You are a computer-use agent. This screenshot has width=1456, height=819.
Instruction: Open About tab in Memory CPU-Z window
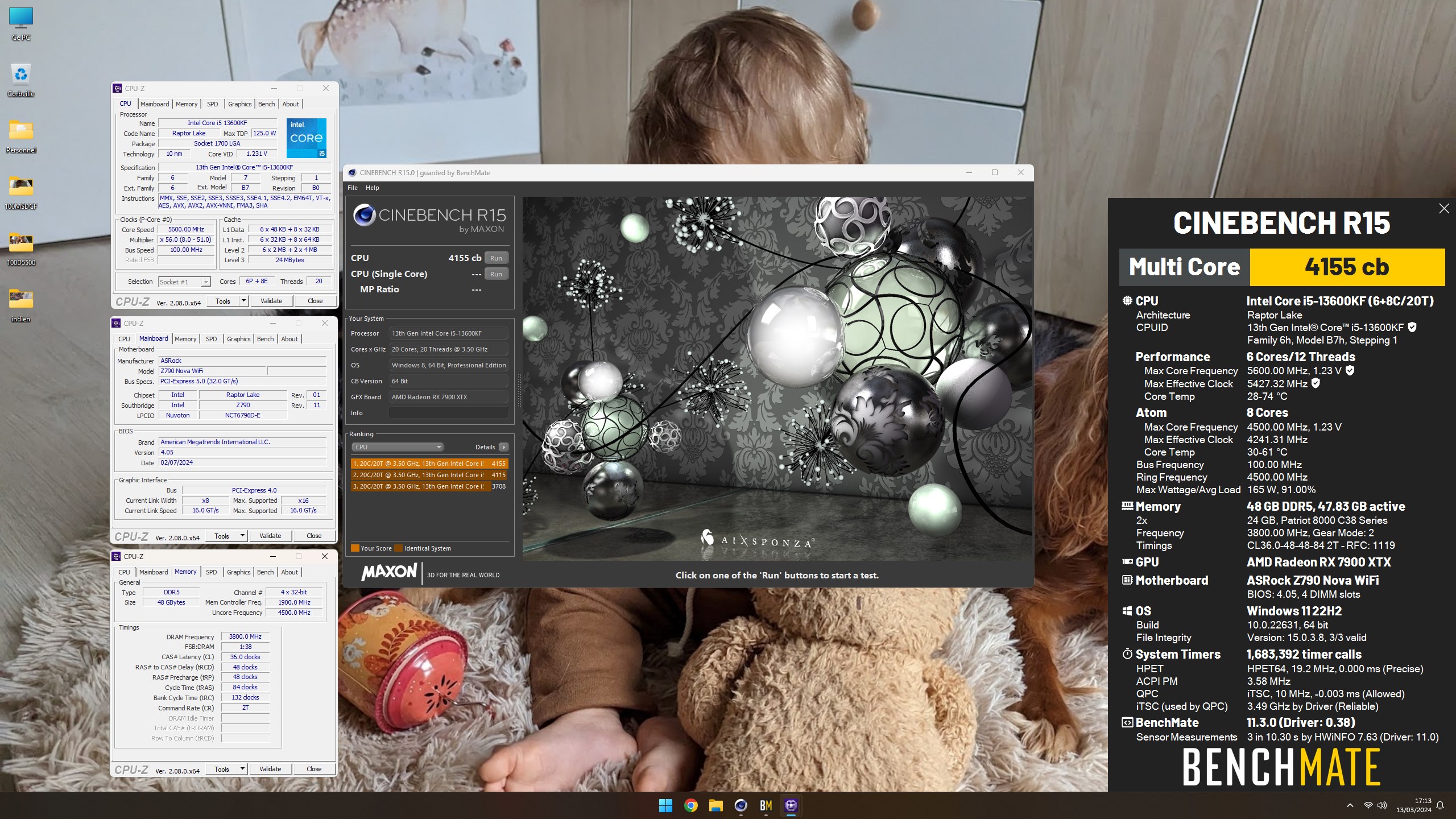coord(289,572)
